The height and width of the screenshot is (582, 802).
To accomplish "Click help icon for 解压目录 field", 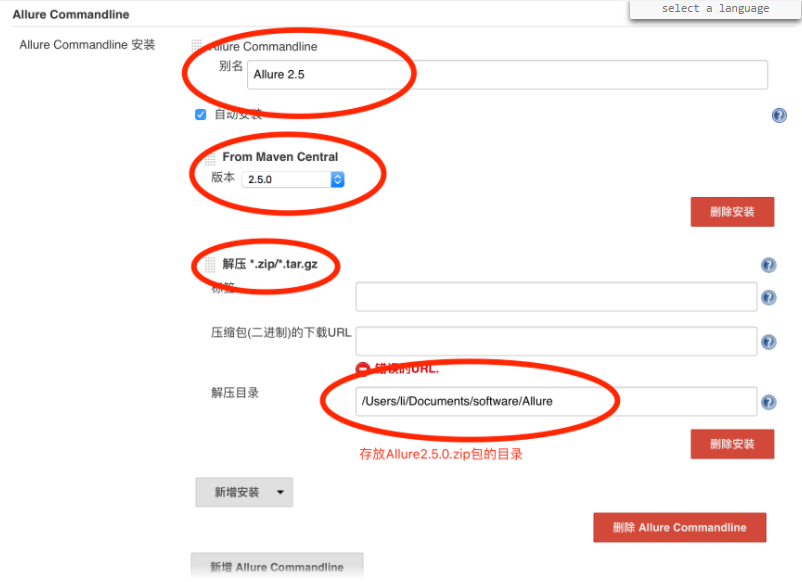I will click(x=769, y=402).
